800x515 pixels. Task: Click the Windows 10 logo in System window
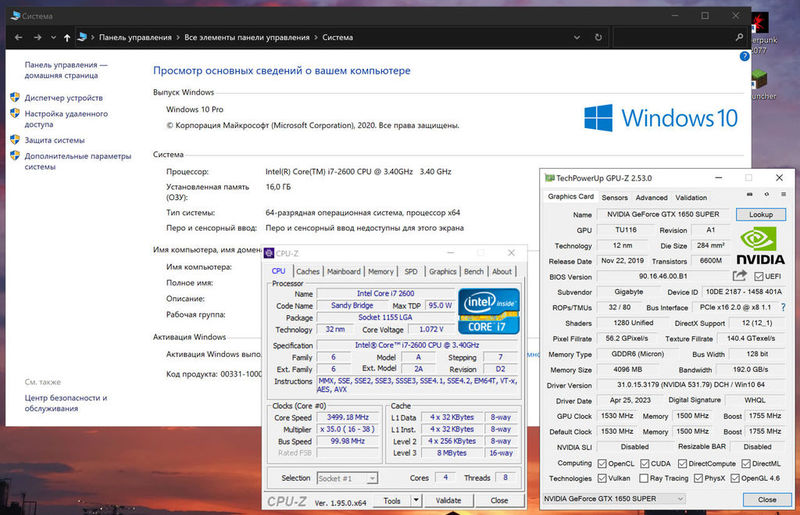tap(661, 118)
